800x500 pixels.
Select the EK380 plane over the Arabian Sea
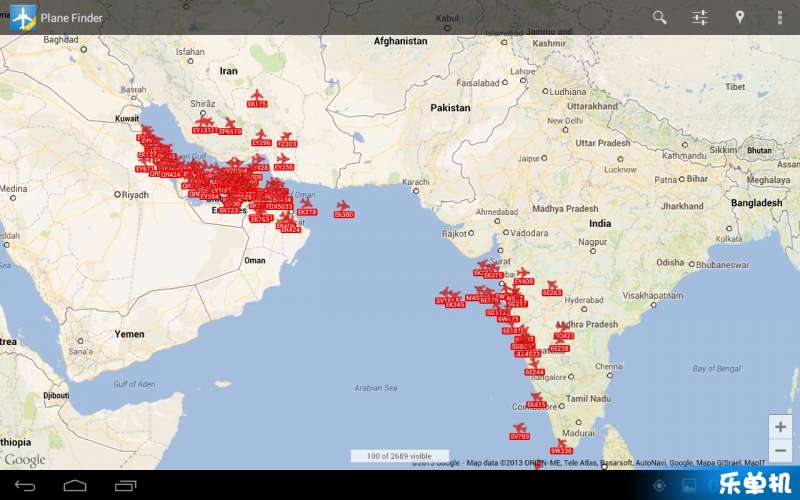[x=343, y=209]
